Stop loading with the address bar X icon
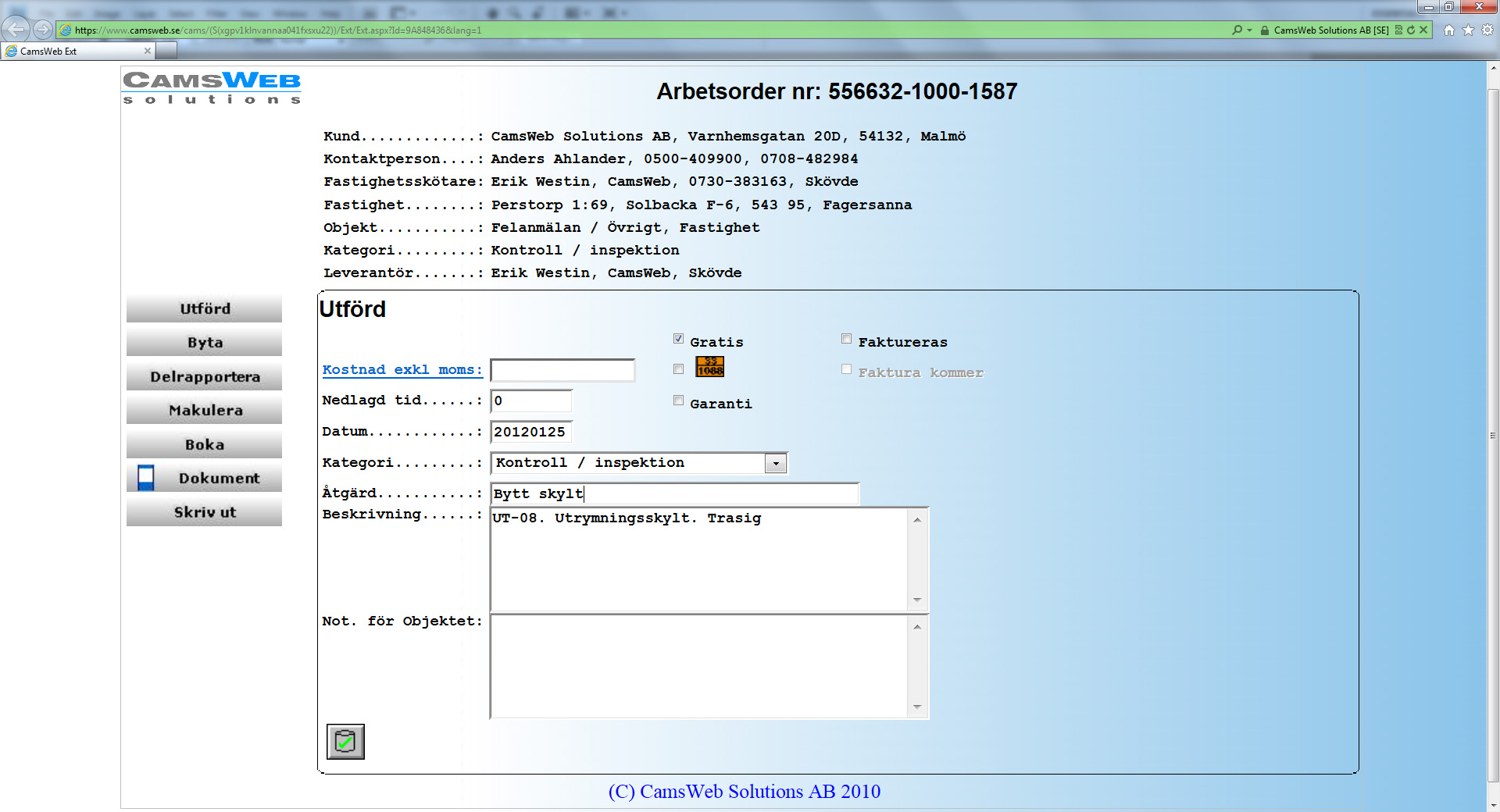The image size is (1500, 812). [x=1423, y=30]
